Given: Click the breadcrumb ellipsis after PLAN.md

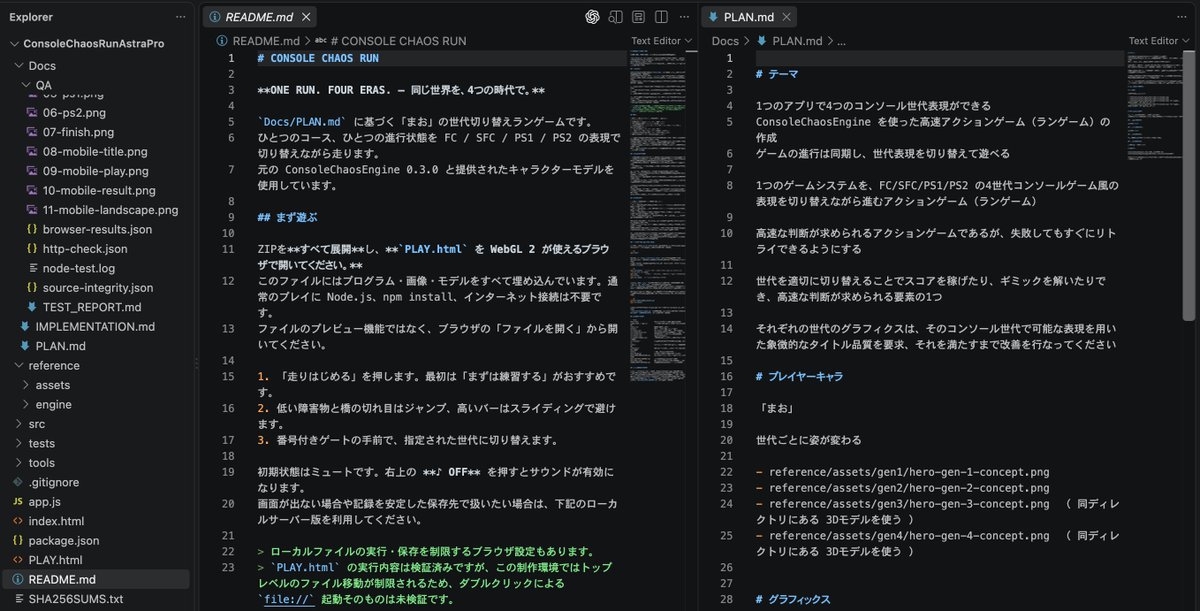Looking at the screenshot, I should coord(840,41).
